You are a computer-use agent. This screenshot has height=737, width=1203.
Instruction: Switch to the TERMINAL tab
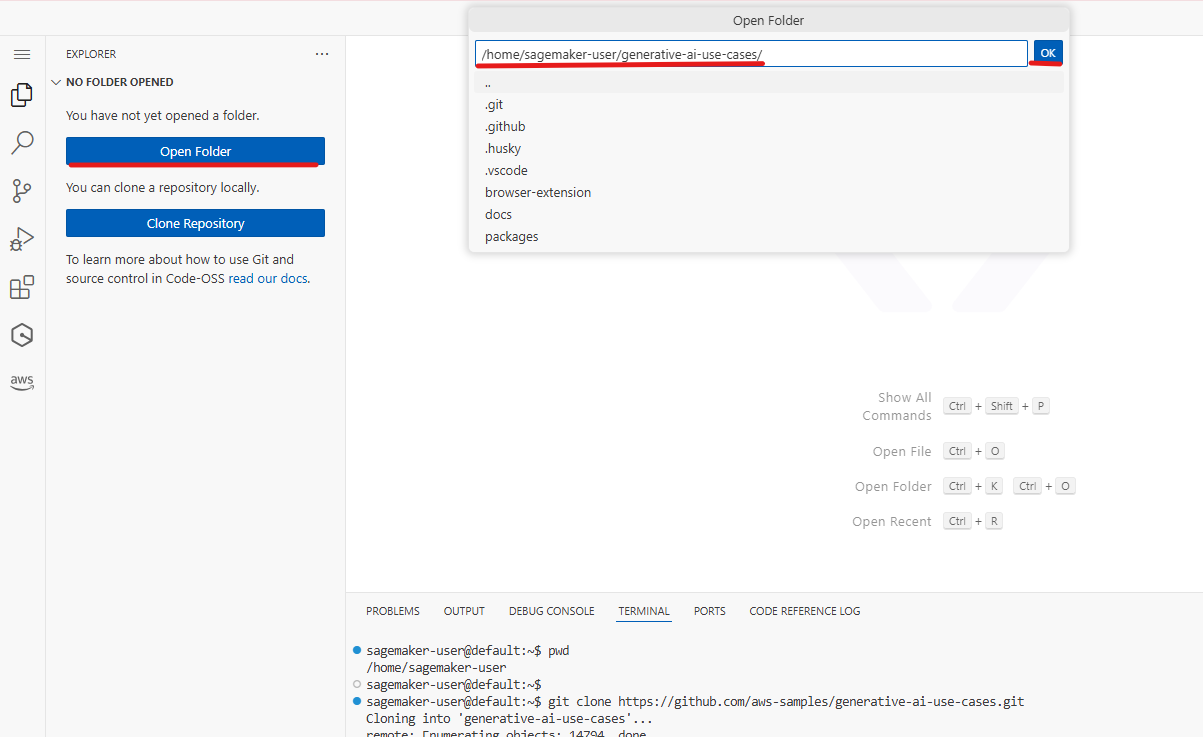pyautogui.click(x=644, y=611)
